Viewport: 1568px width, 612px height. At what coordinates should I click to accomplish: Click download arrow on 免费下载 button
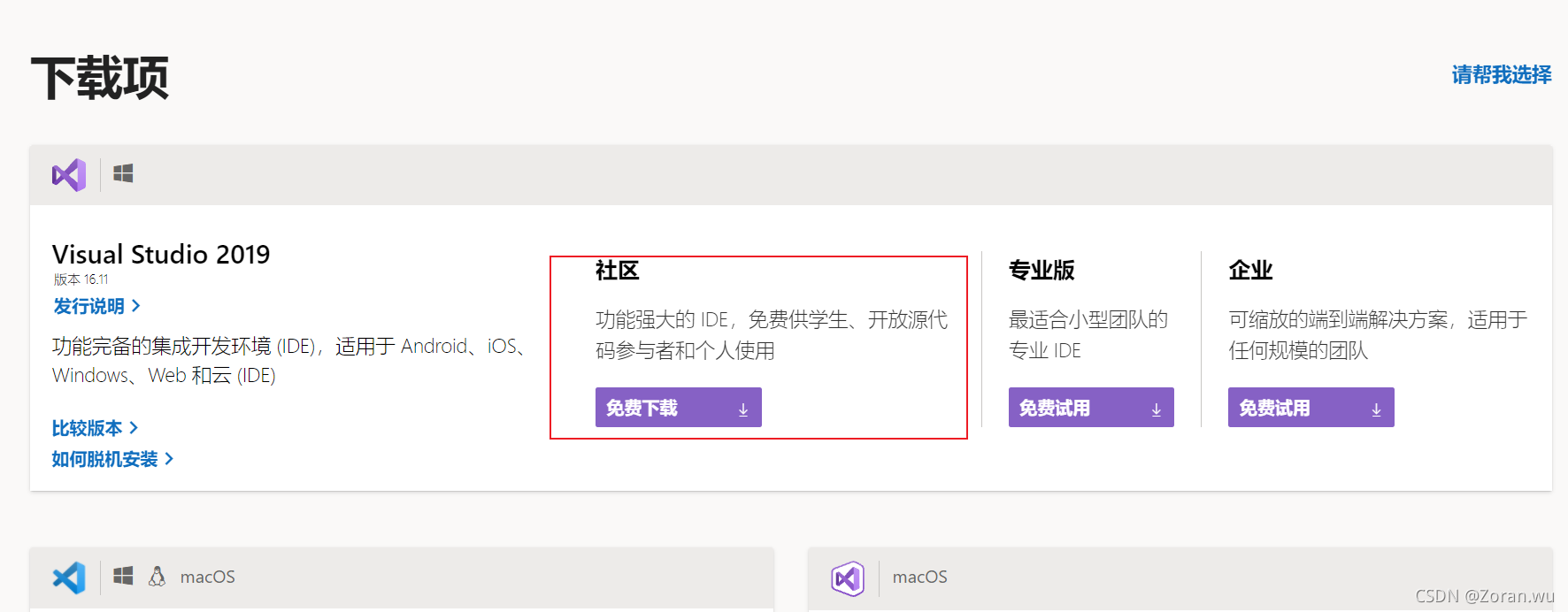743,409
